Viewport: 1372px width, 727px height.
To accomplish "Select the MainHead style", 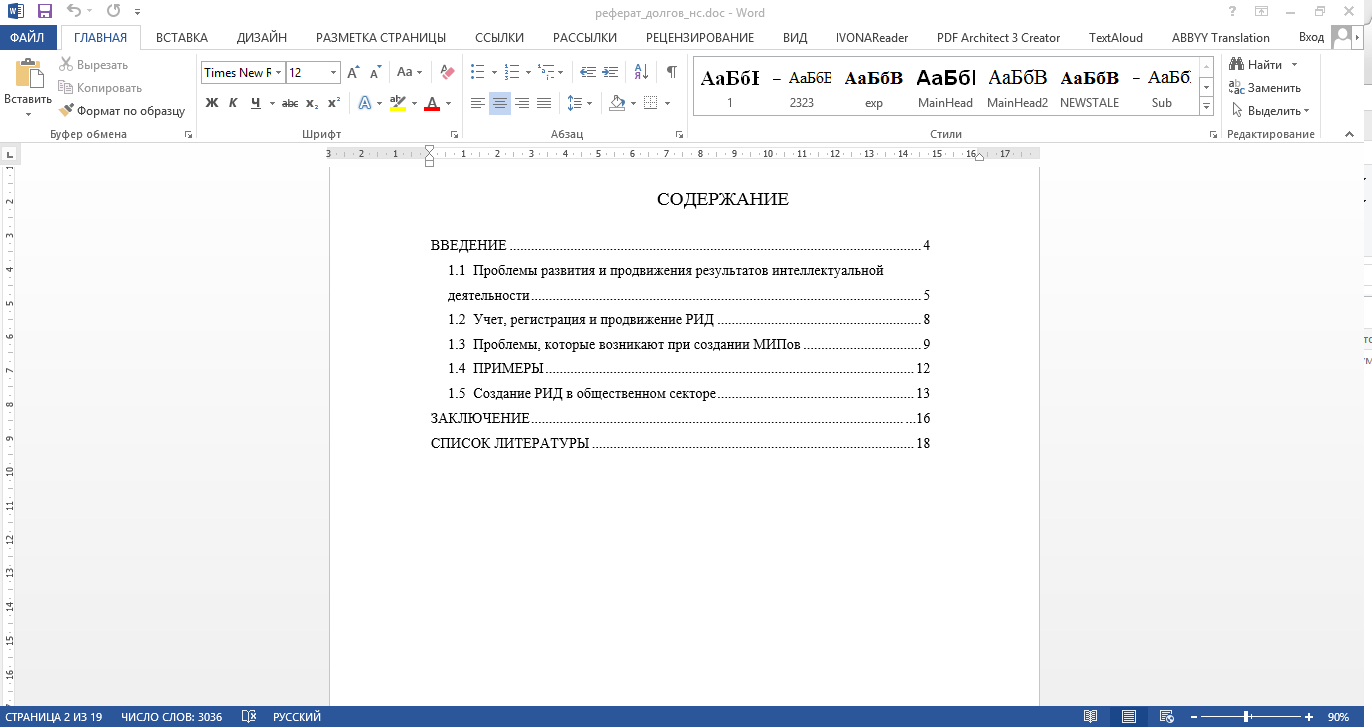I will [x=945, y=87].
